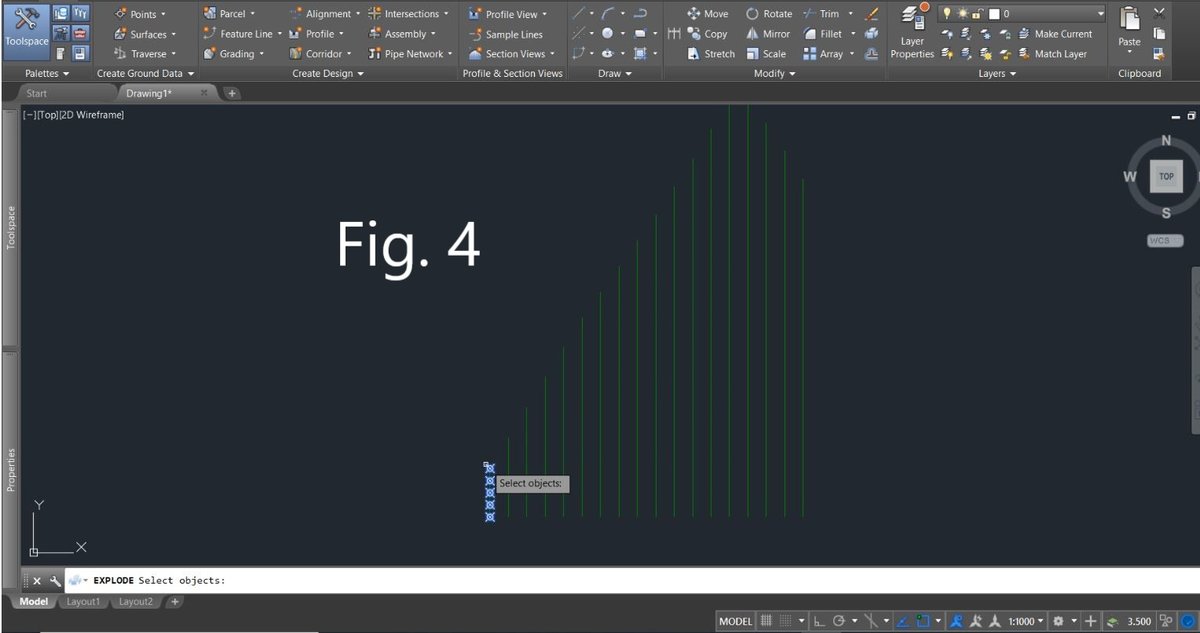Viewport: 1200px width, 633px height.
Task: Click Match Layer button
Action: (x=1052, y=54)
